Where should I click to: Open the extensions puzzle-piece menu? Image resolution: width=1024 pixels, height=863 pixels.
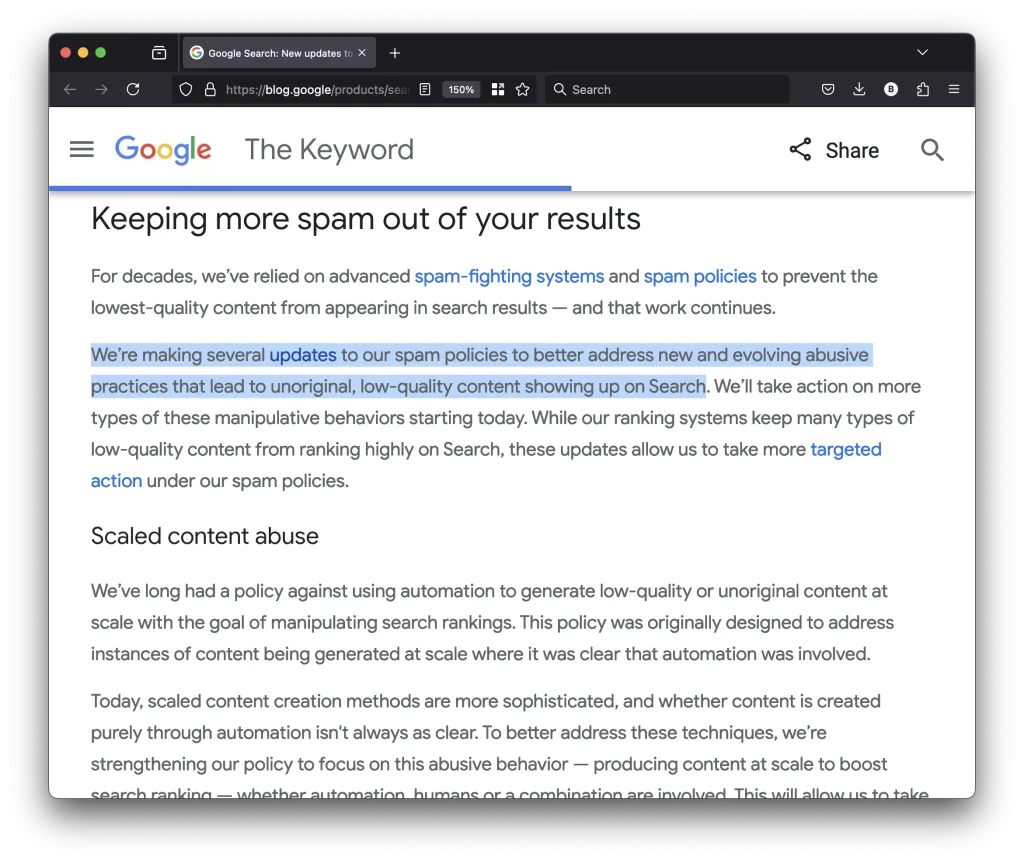click(923, 90)
